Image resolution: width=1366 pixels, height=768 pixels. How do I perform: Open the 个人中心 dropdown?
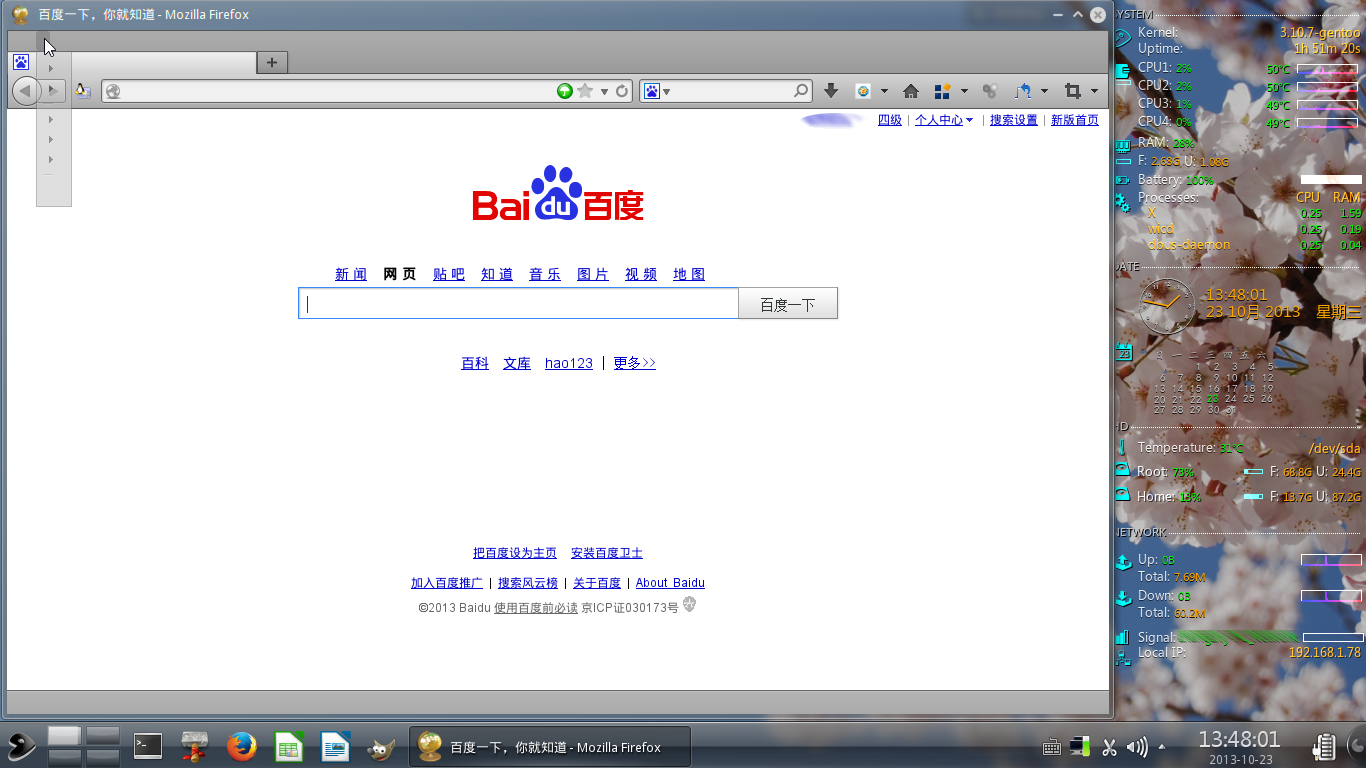[x=944, y=120]
